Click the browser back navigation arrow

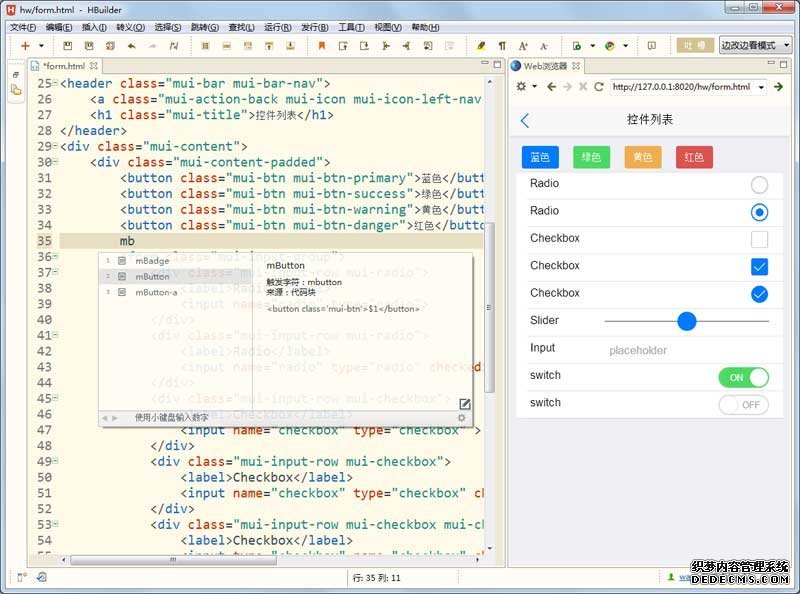pyautogui.click(x=549, y=87)
